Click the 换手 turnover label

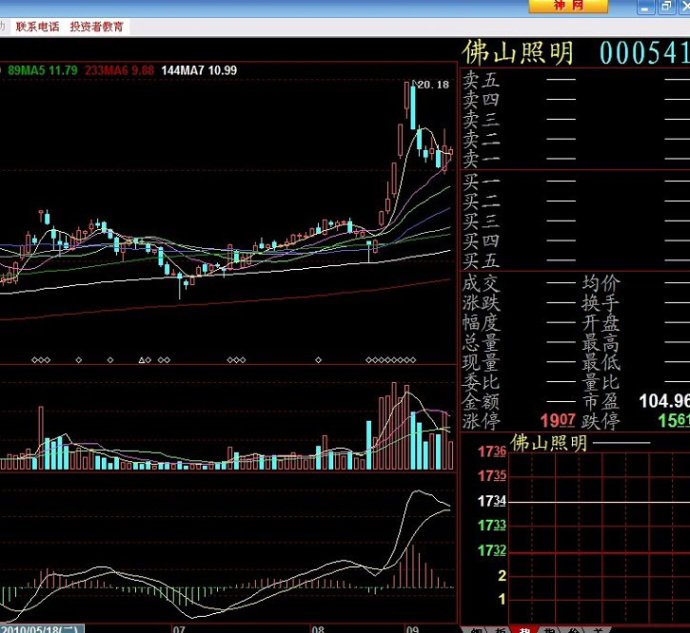601,303
